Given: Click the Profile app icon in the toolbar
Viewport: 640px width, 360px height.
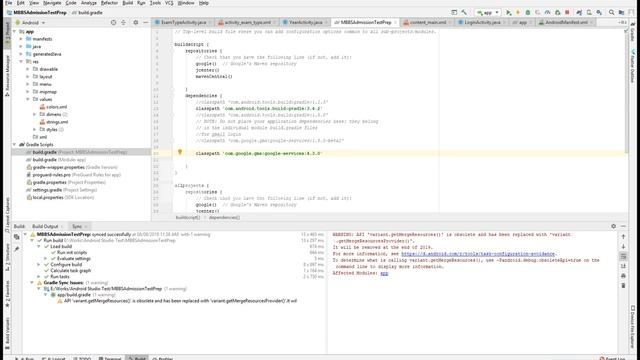Looking at the screenshot, I should click(x=547, y=13).
